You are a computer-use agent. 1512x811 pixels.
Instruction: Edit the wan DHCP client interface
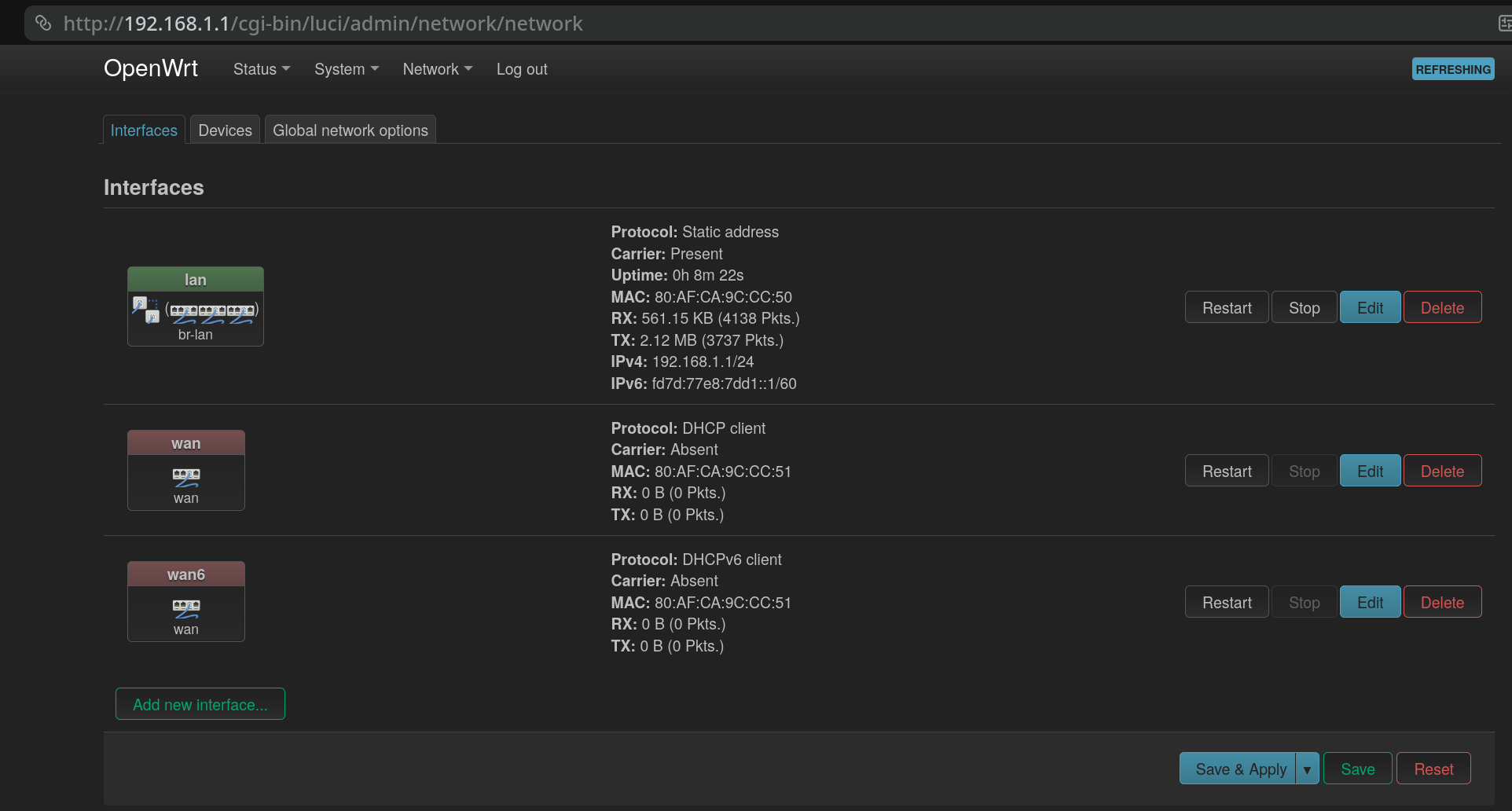click(x=1370, y=471)
